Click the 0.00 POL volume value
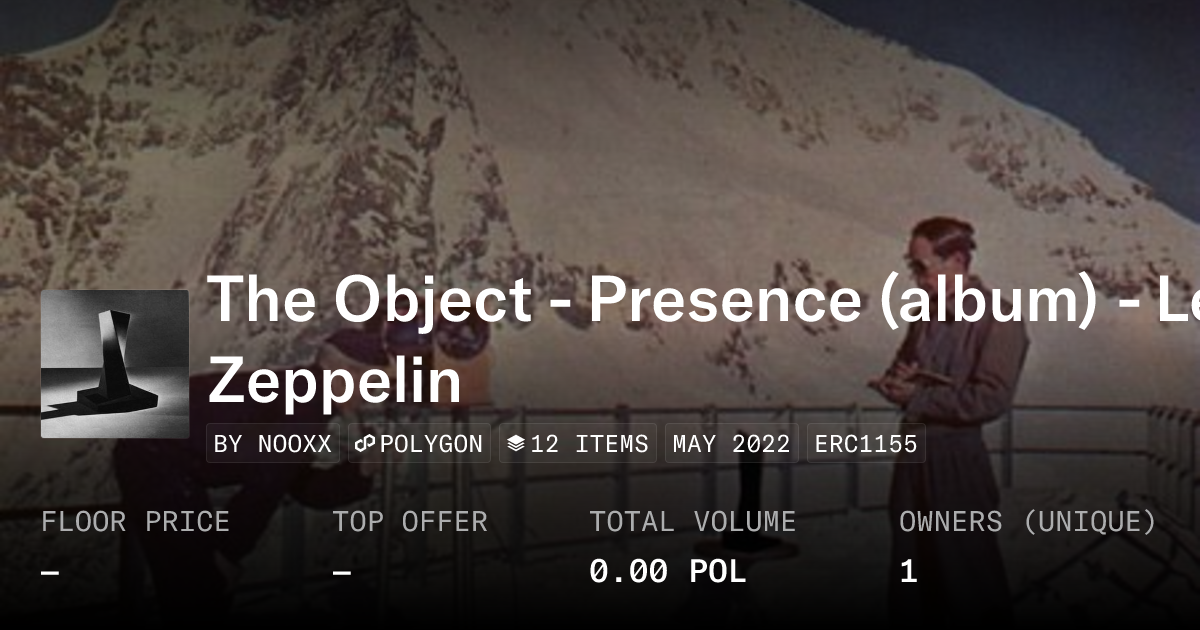Screen dimensions: 1200x630 667,572
